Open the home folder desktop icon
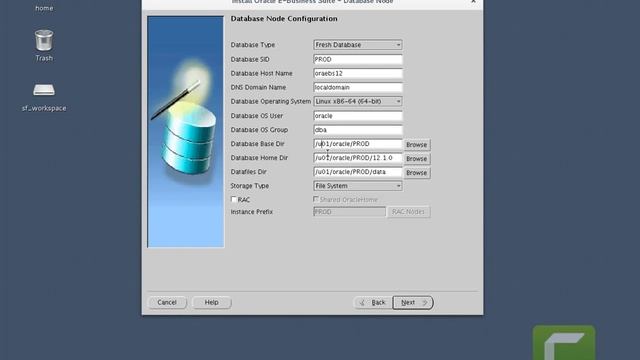This screenshot has height=360, width=640. pos(44,8)
